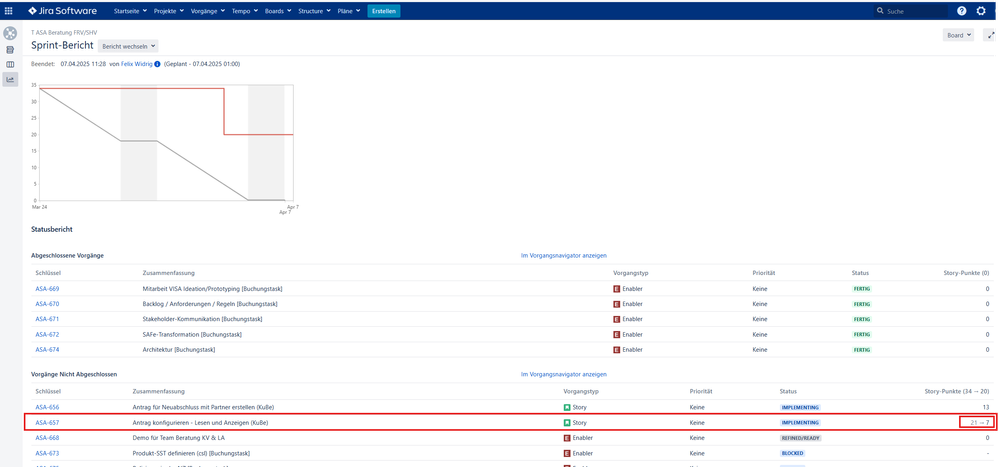Expand the Structure menu

click(x=315, y=11)
